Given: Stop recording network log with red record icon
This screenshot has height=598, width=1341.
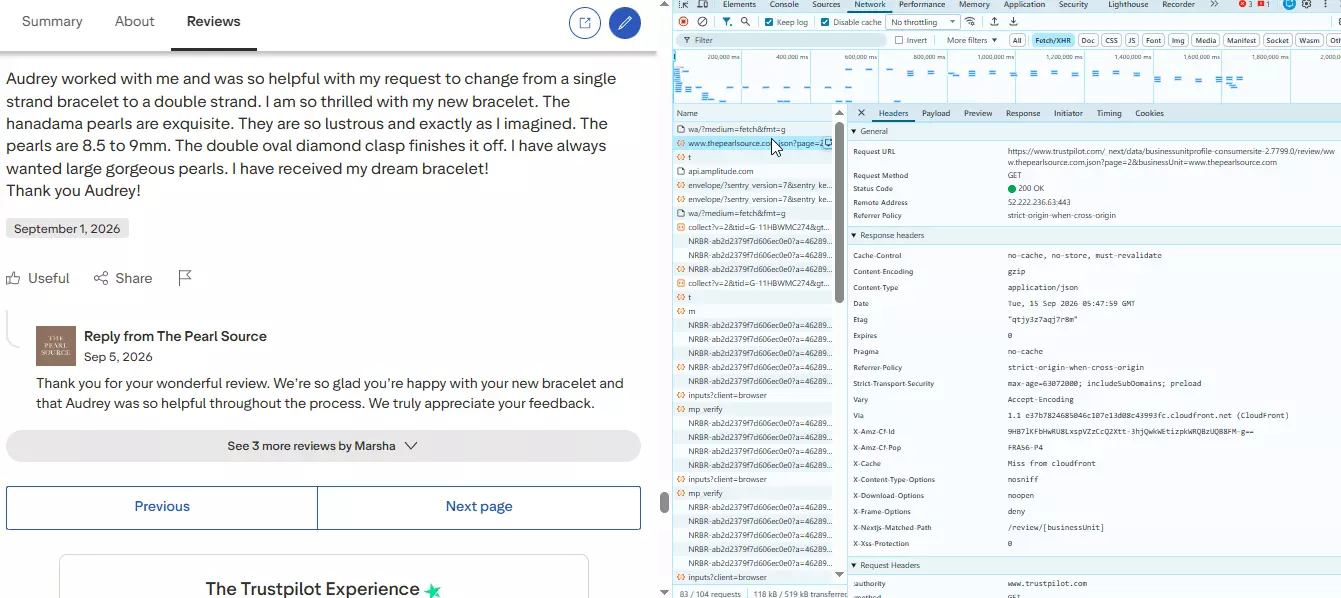Looking at the screenshot, I should point(684,22).
